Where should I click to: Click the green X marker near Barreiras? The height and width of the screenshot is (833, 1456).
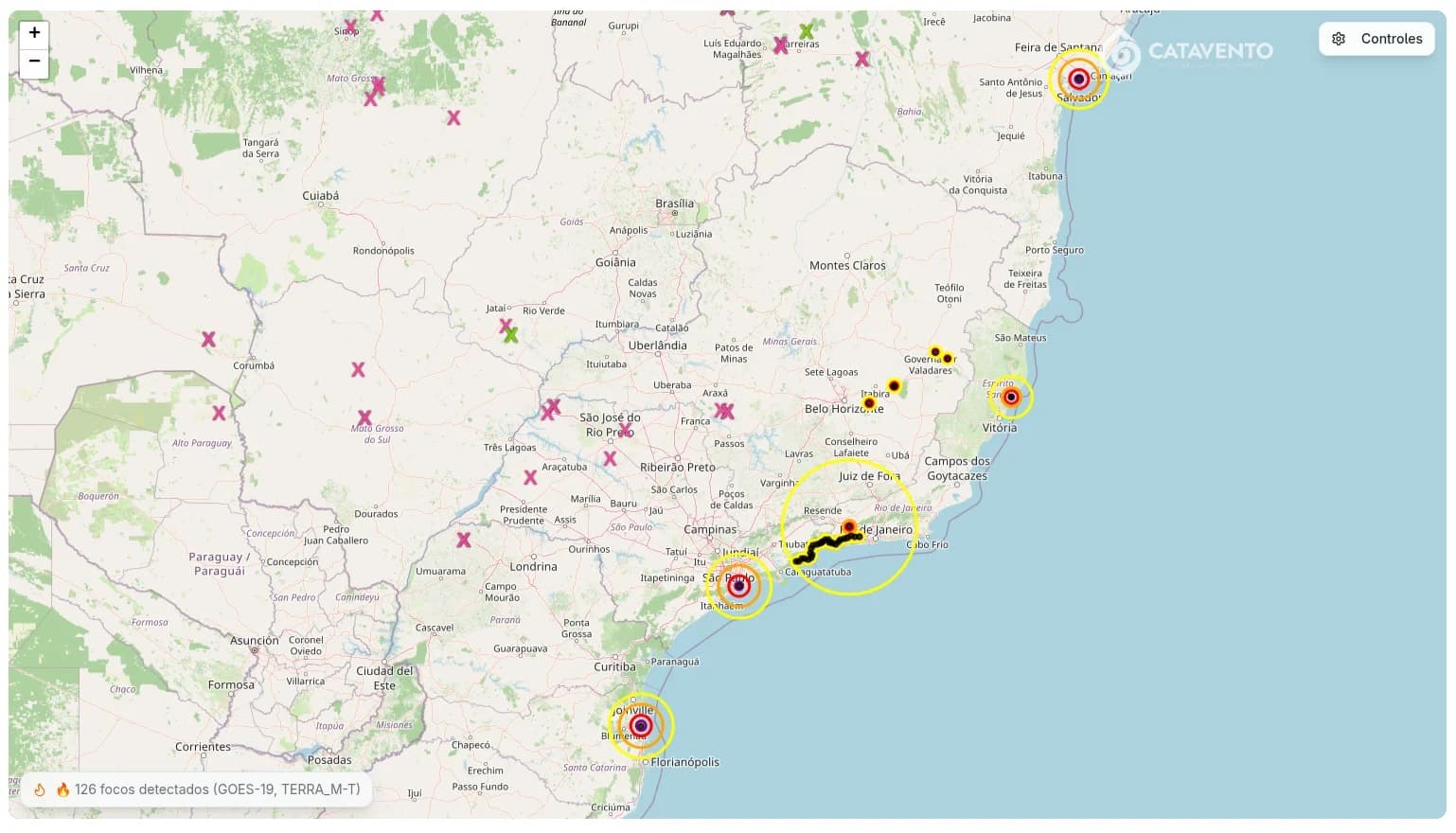click(806, 31)
